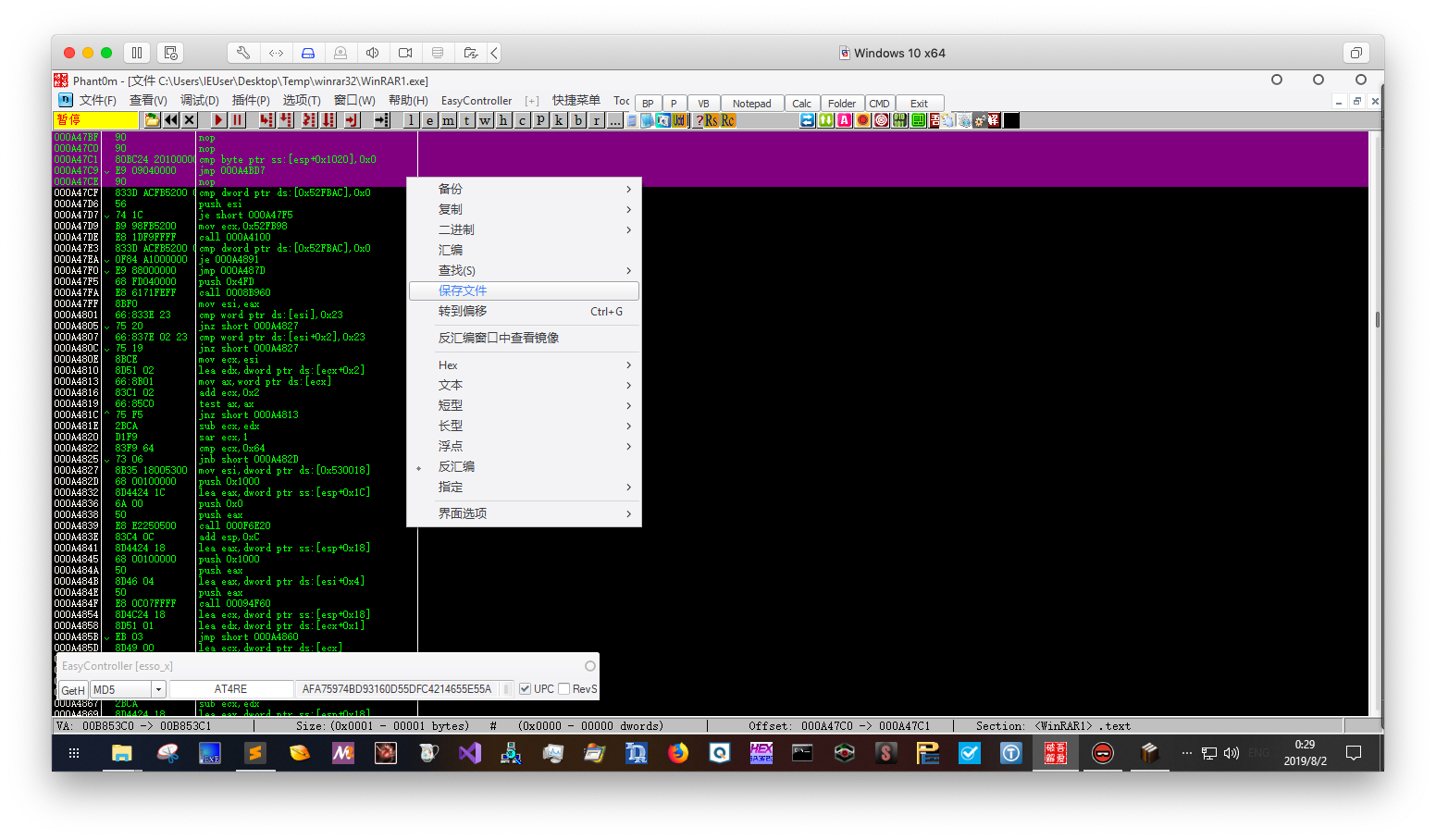1436x840 pixels.
Task: Click the Run trace '...' toolbar button
Action: [x=614, y=120]
